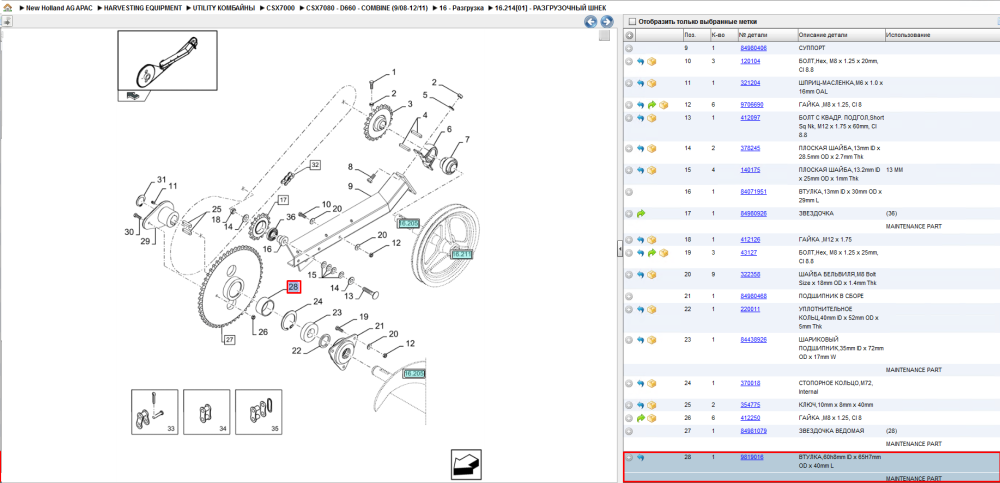The image size is (1000, 483).
Task: Open New Holland AG APAC breadcrumb
Action: [59, 8]
